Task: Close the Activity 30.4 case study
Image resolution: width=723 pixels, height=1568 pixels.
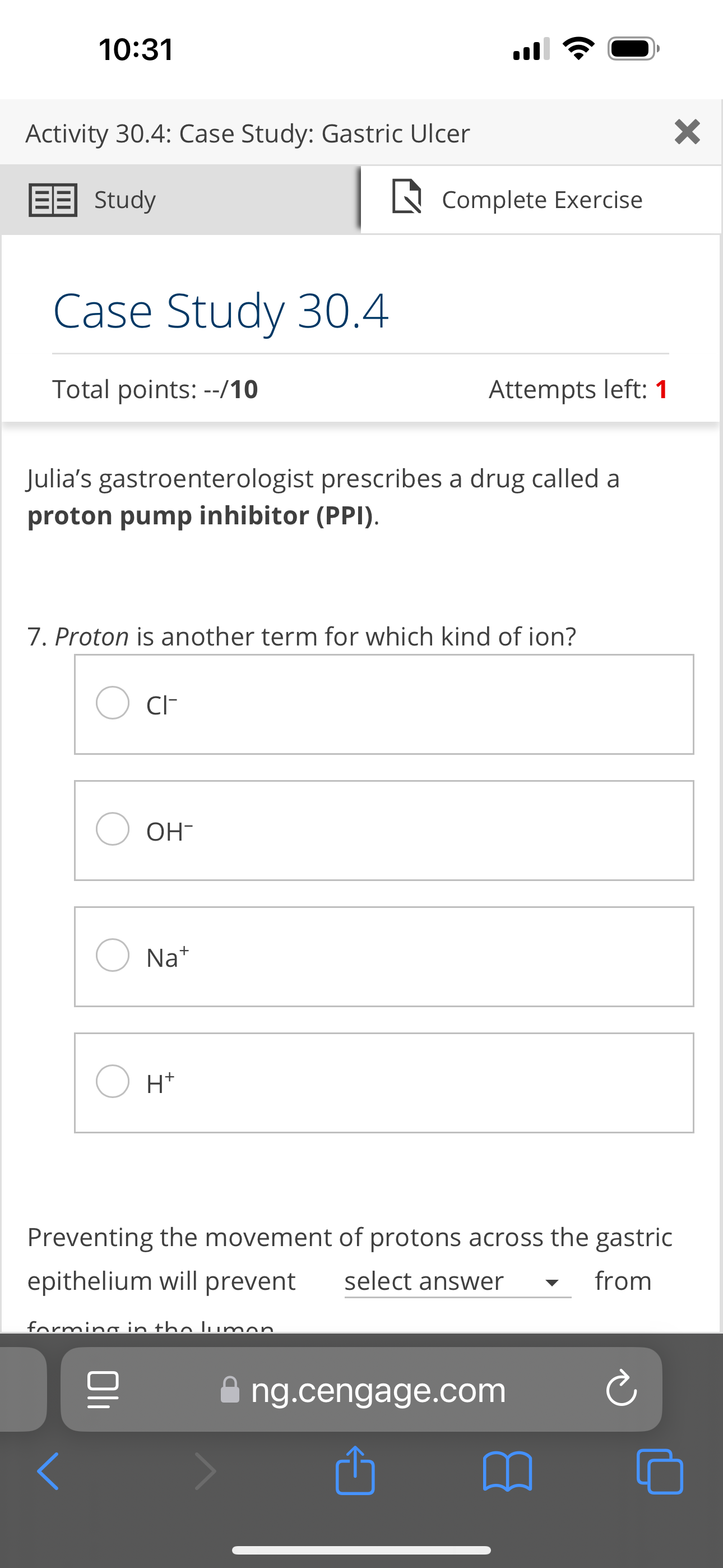Action: [x=687, y=133]
